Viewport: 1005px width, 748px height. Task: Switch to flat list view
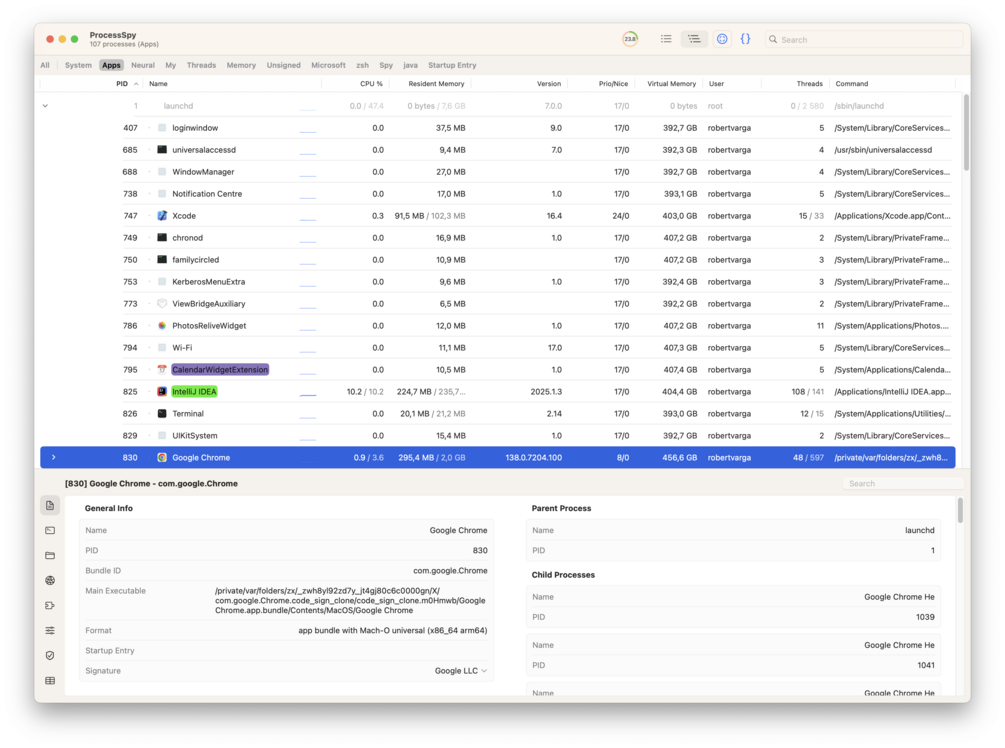pos(666,39)
